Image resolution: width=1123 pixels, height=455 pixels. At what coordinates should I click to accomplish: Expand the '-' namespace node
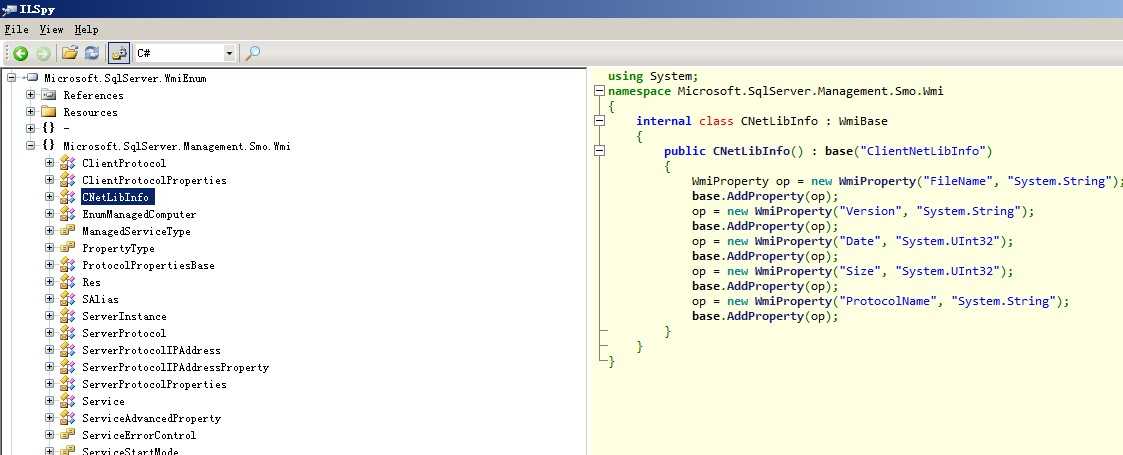[x=30, y=129]
